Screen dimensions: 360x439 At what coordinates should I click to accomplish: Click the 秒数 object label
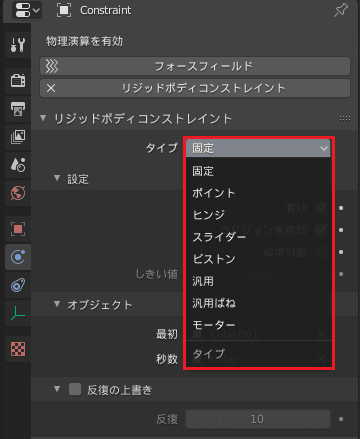[x=167, y=359]
